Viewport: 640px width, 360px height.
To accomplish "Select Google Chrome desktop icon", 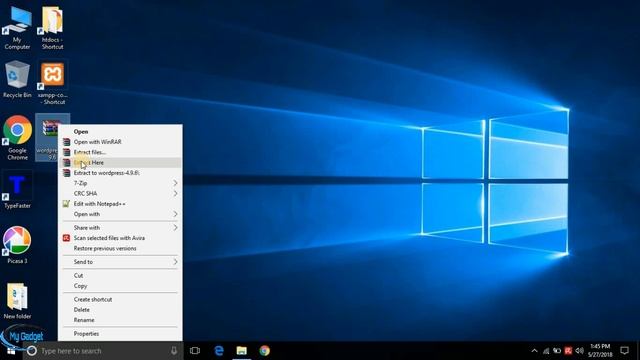I will click(17, 138).
